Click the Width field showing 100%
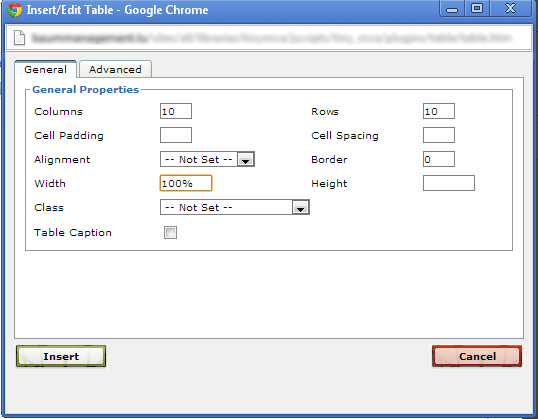The width and height of the screenshot is (538, 419). click(x=186, y=183)
